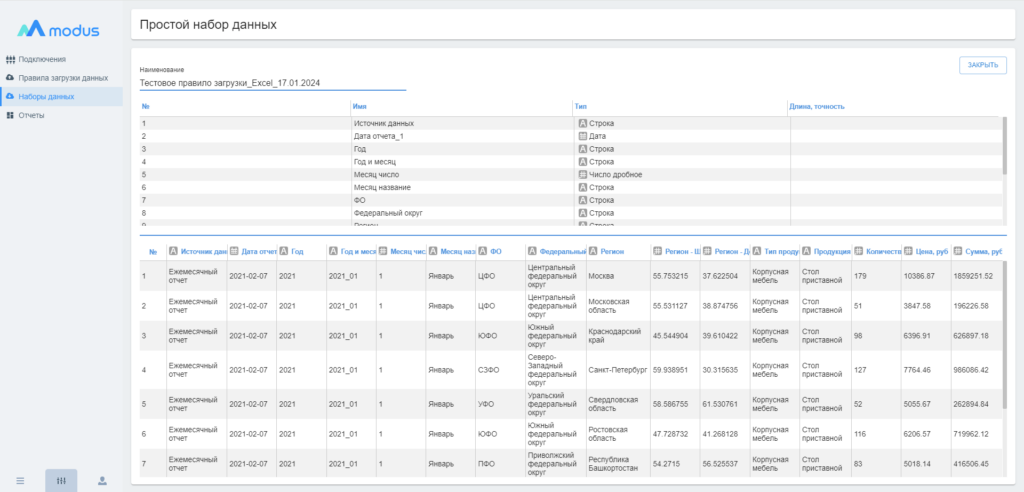Click the number icon in Сумма, руб column header
The image size is (1024, 492).
(x=957, y=251)
